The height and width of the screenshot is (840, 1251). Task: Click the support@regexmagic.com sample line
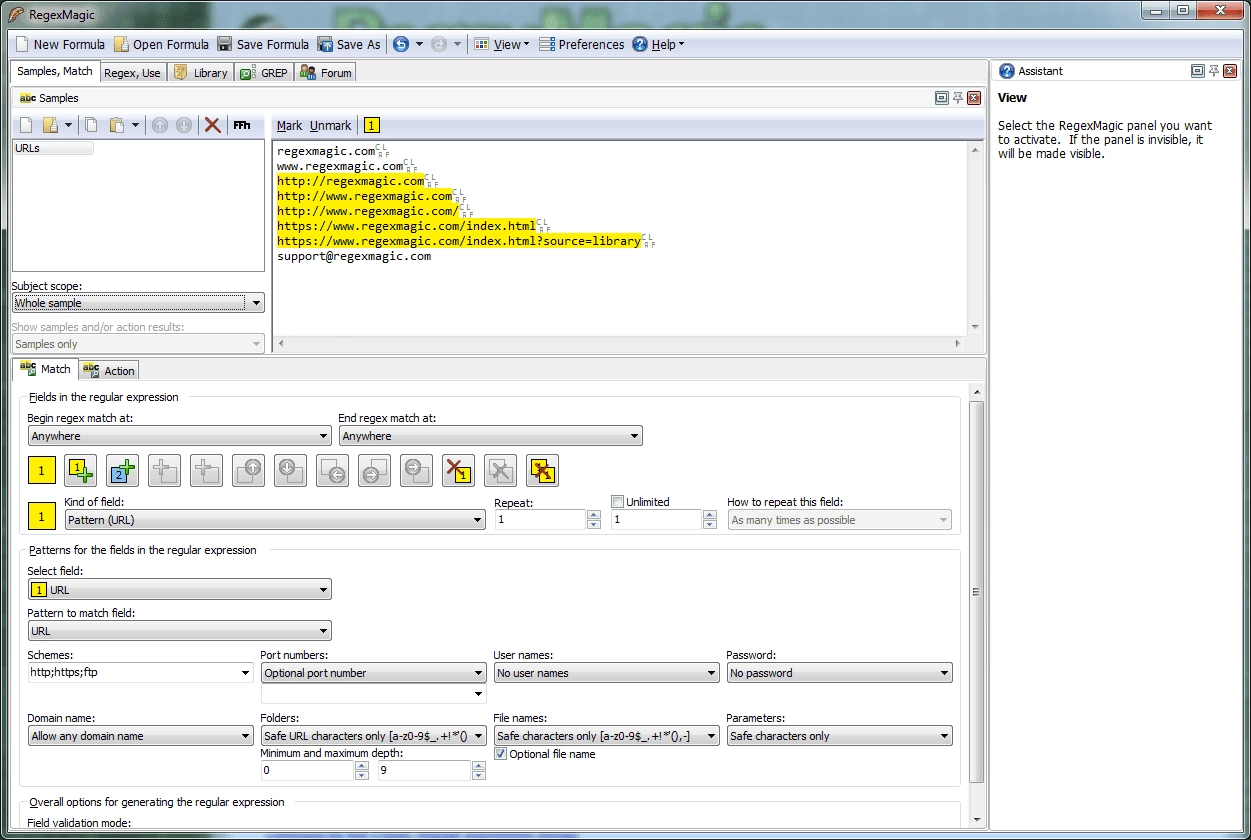coord(354,257)
